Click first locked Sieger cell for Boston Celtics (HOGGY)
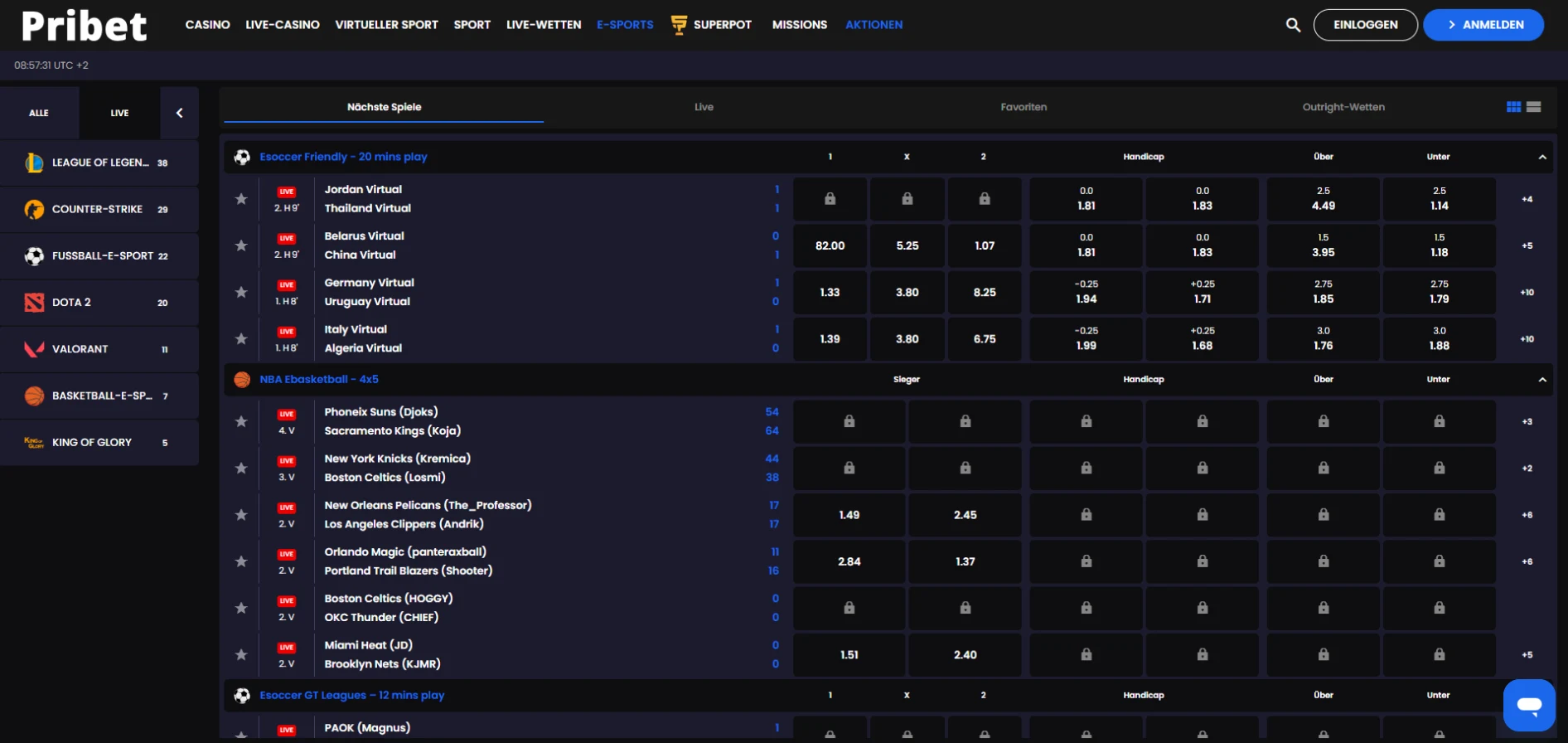 point(849,608)
